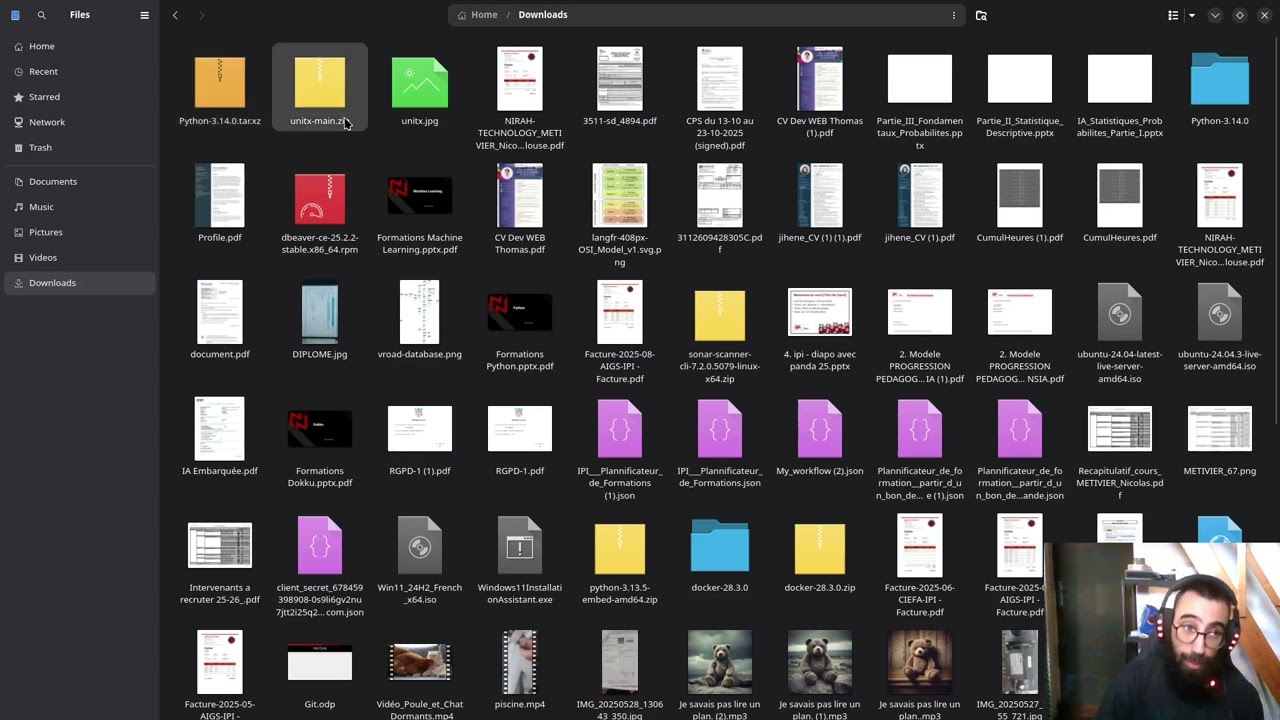Select the Python-3.14.0.tar.xz archive icon
Screen dimensions: 1280x720
point(220,82)
